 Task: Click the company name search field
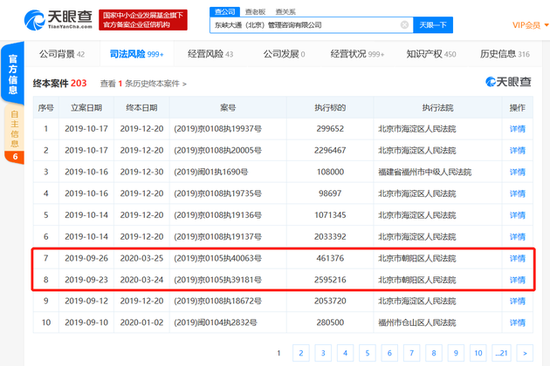(x=305, y=25)
